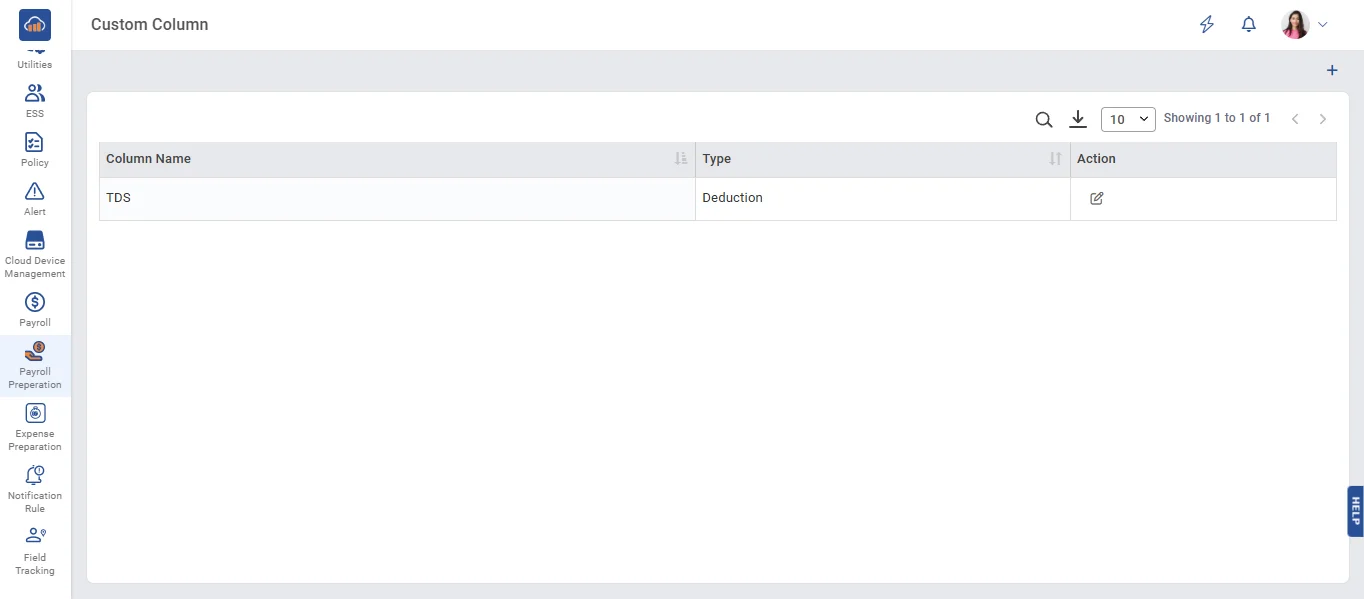Click the HELP side tab
Viewport: 1364px width, 599px height.
(1355, 511)
